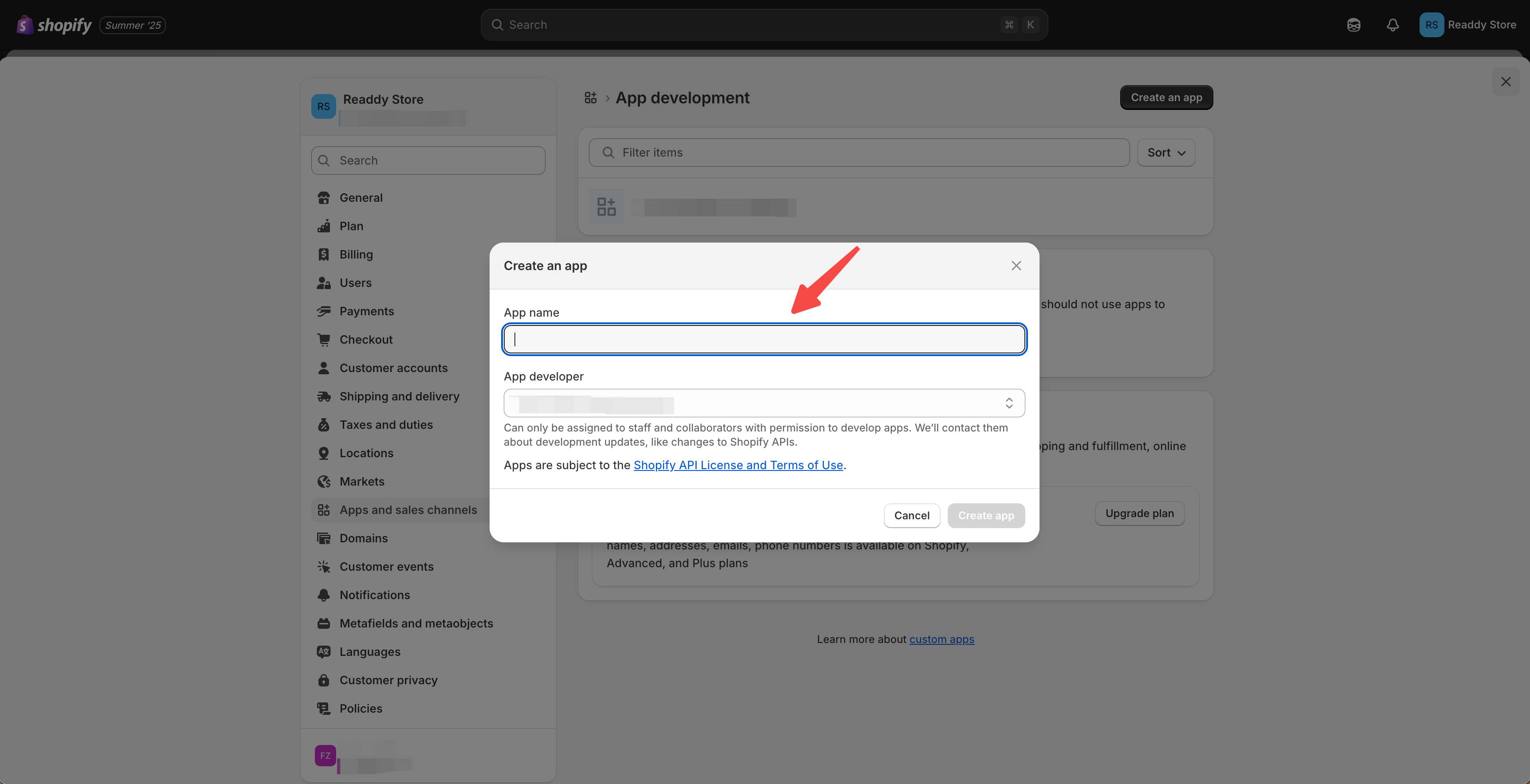Click the Billing receipt icon in sidebar
This screenshot has height=784, width=1530.
(324, 255)
